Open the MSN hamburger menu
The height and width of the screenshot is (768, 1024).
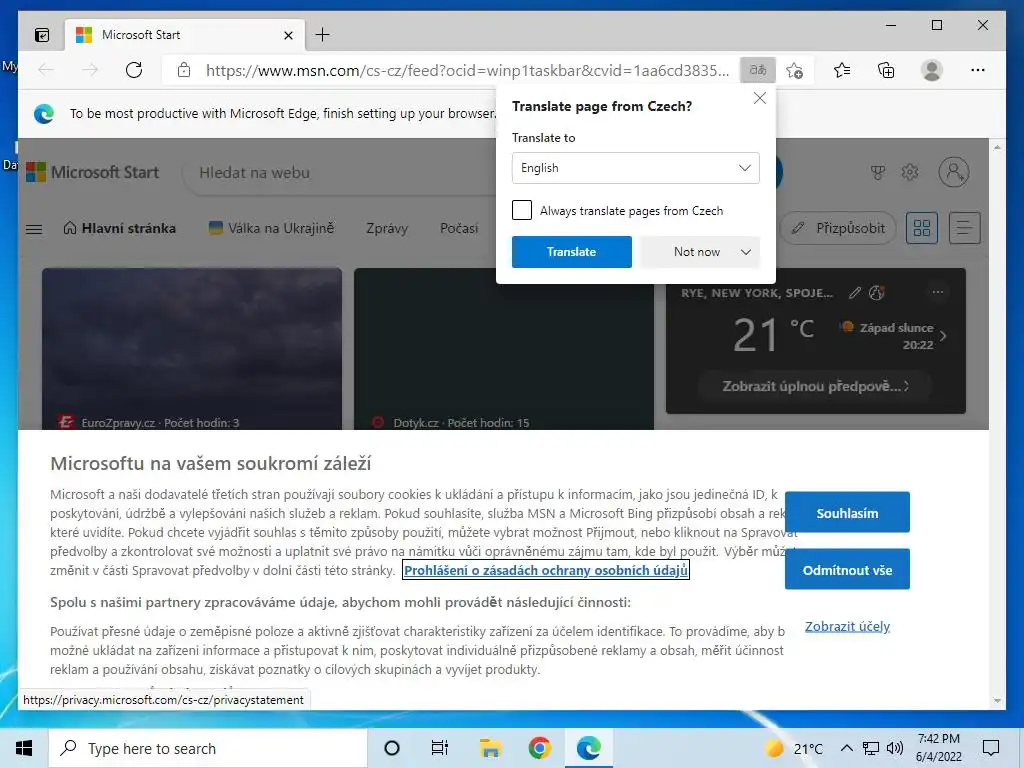coord(34,229)
